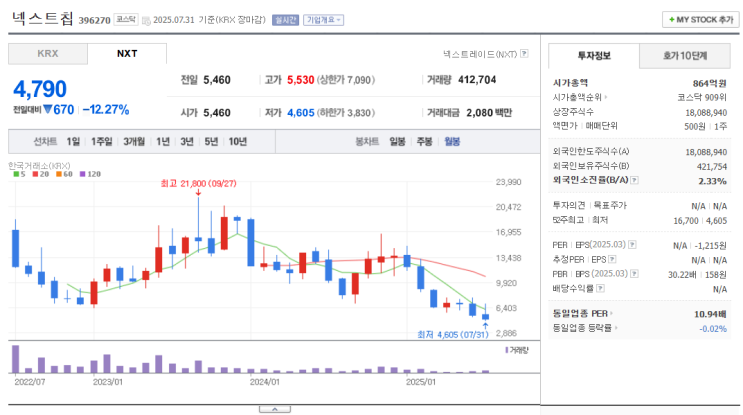Viewport: 743px width, 415px height.
Task: Select the 월봉 candlestick chart
Action: click(452, 142)
